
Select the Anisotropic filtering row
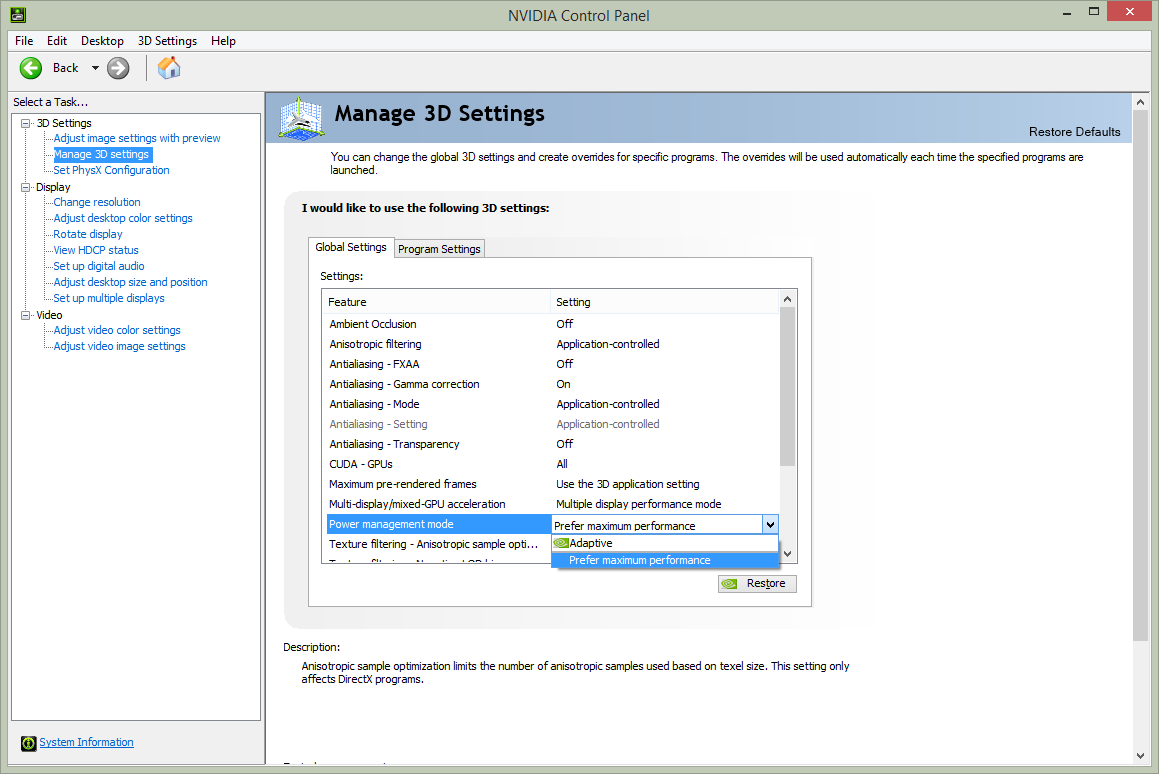552,344
